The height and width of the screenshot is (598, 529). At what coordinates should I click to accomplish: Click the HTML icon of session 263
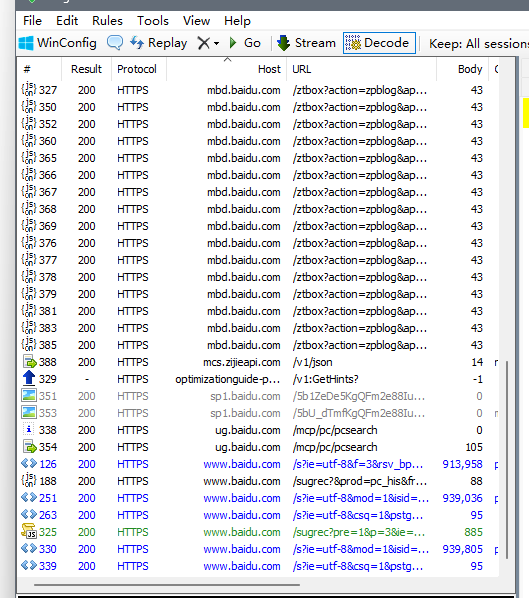pos(29,514)
